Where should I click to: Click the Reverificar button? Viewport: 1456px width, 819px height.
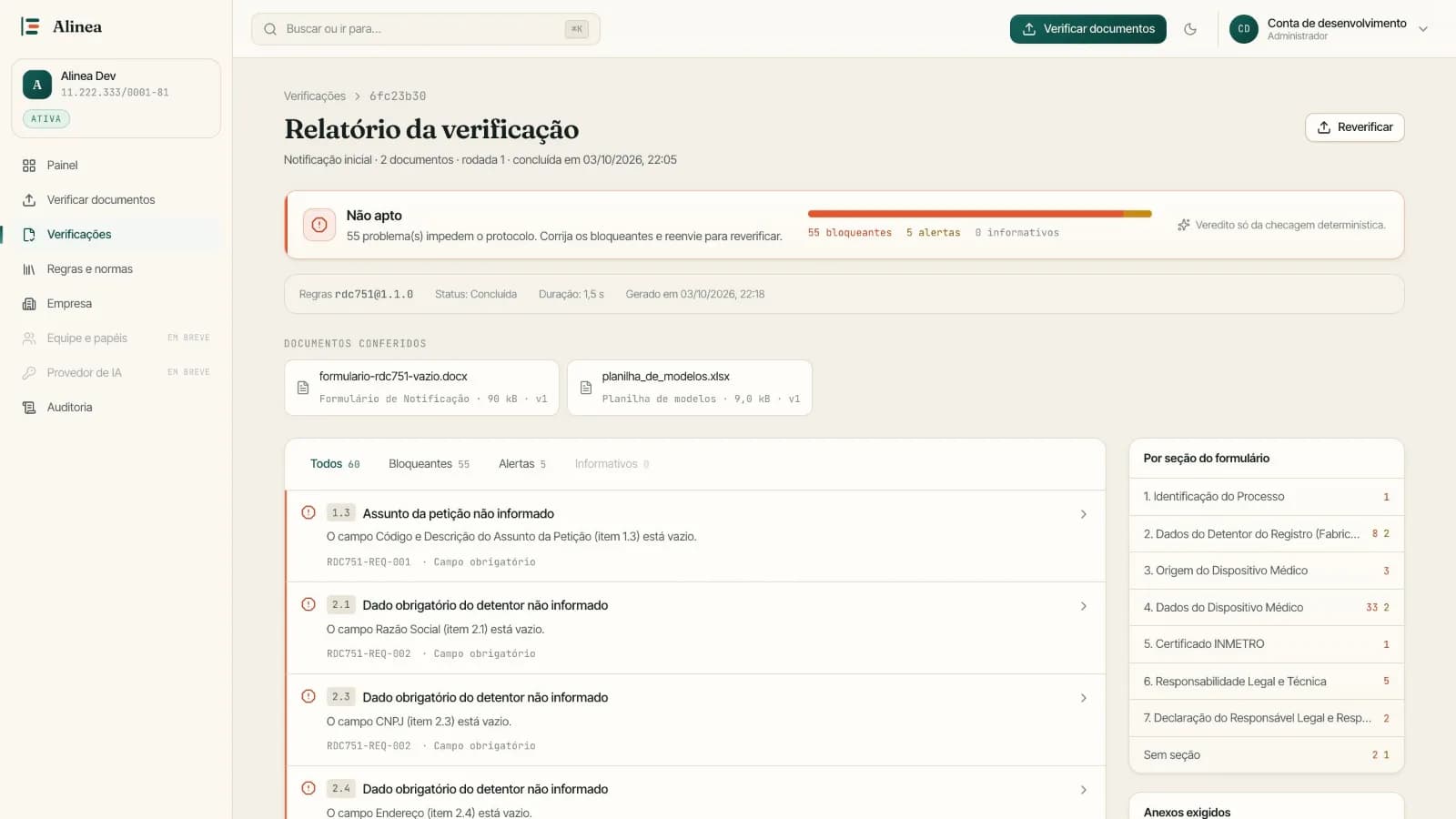[x=1354, y=127]
